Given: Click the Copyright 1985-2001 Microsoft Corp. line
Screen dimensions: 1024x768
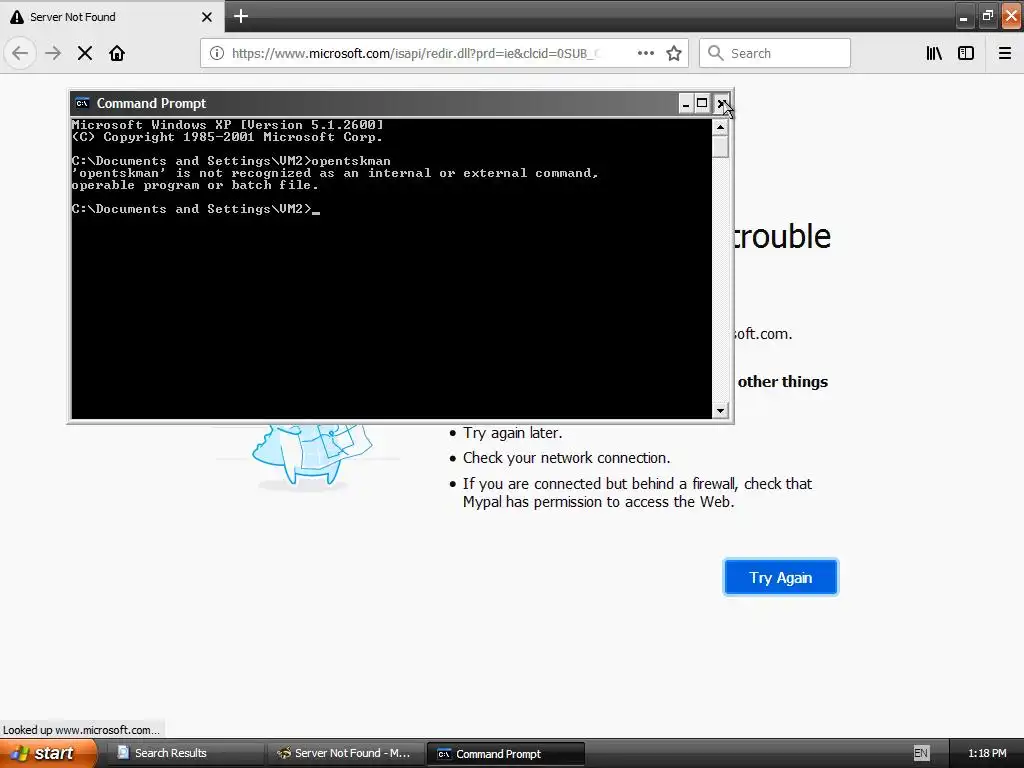Looking at the screenshot, I should coord(227,136).
